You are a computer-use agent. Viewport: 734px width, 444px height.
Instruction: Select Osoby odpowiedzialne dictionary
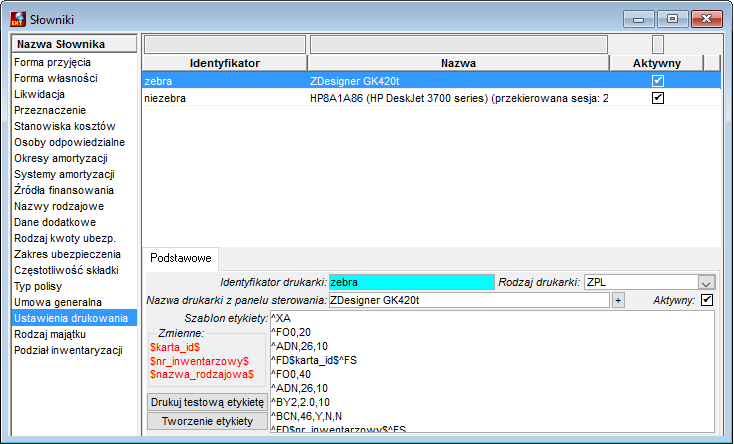(x=69, y=142)
